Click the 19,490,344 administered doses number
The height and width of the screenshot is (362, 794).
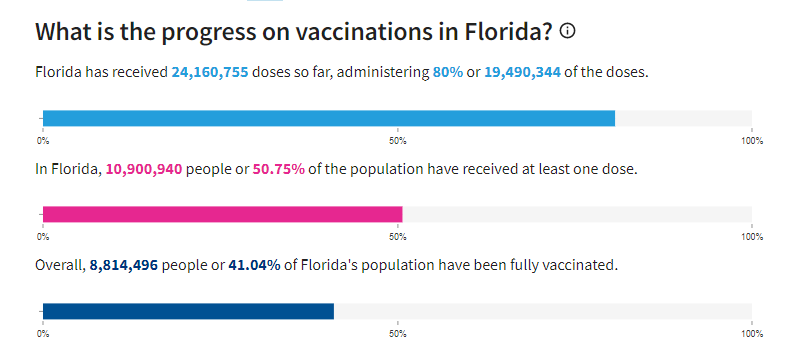coord(522,72)
